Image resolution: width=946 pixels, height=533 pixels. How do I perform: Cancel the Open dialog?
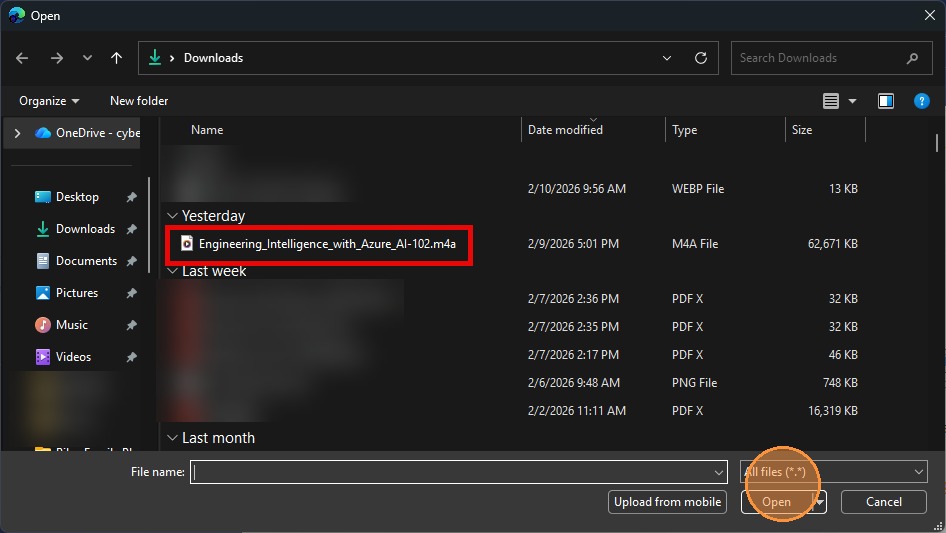pos(884,502)
